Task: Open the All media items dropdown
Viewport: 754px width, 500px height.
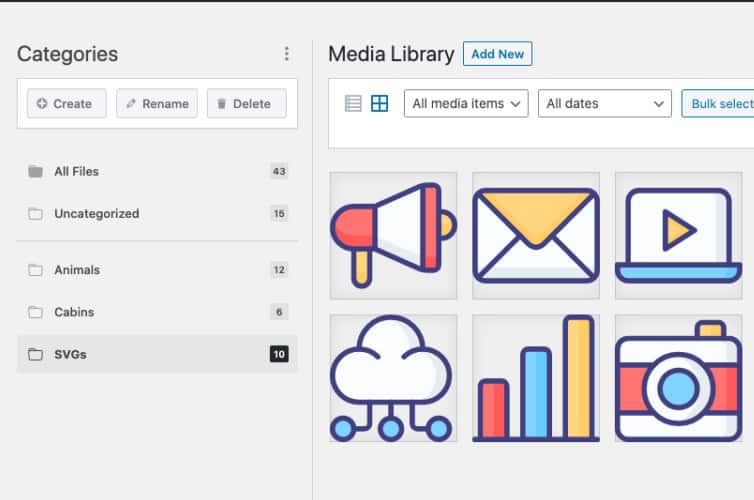Action: click(466, 103)
